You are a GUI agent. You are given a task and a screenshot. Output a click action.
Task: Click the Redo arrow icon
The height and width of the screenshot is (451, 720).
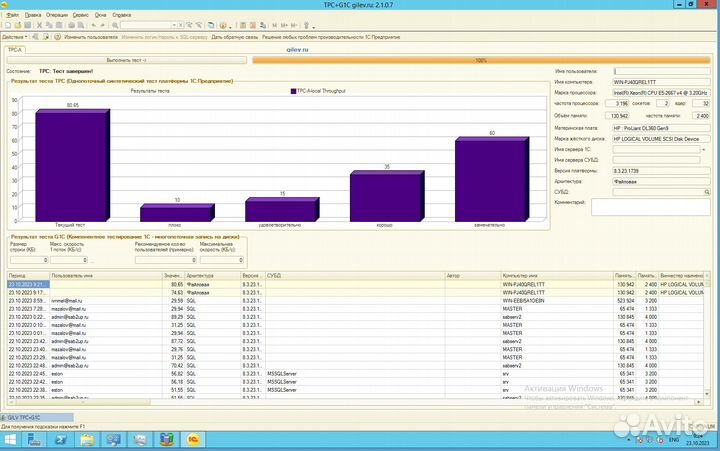coord(102,25)
